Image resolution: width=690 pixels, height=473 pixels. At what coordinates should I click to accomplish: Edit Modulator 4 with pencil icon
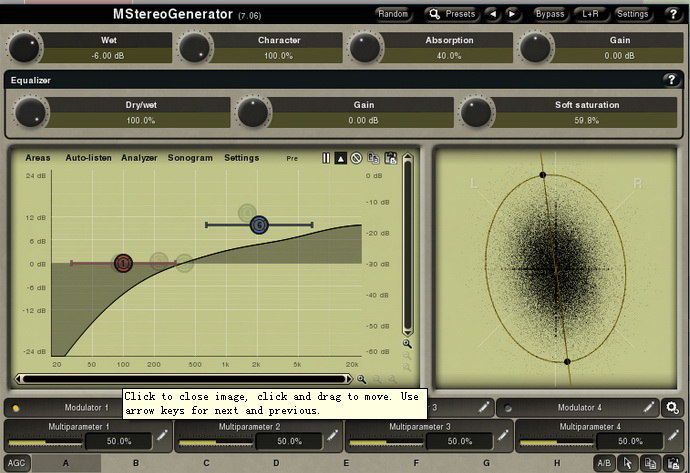pyautogui.click(x=648, y=408)
